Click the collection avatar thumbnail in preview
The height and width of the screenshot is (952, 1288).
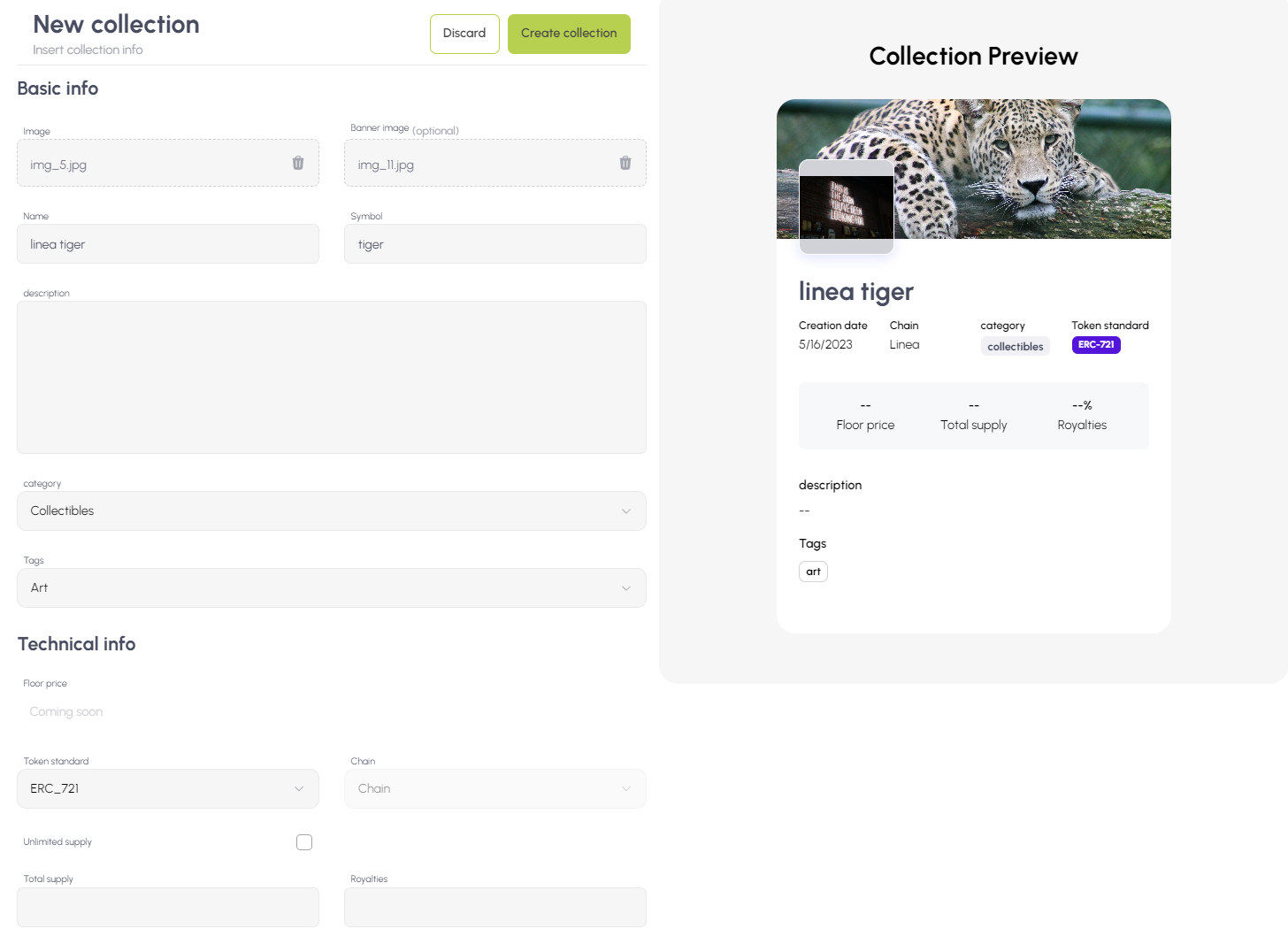847,206
